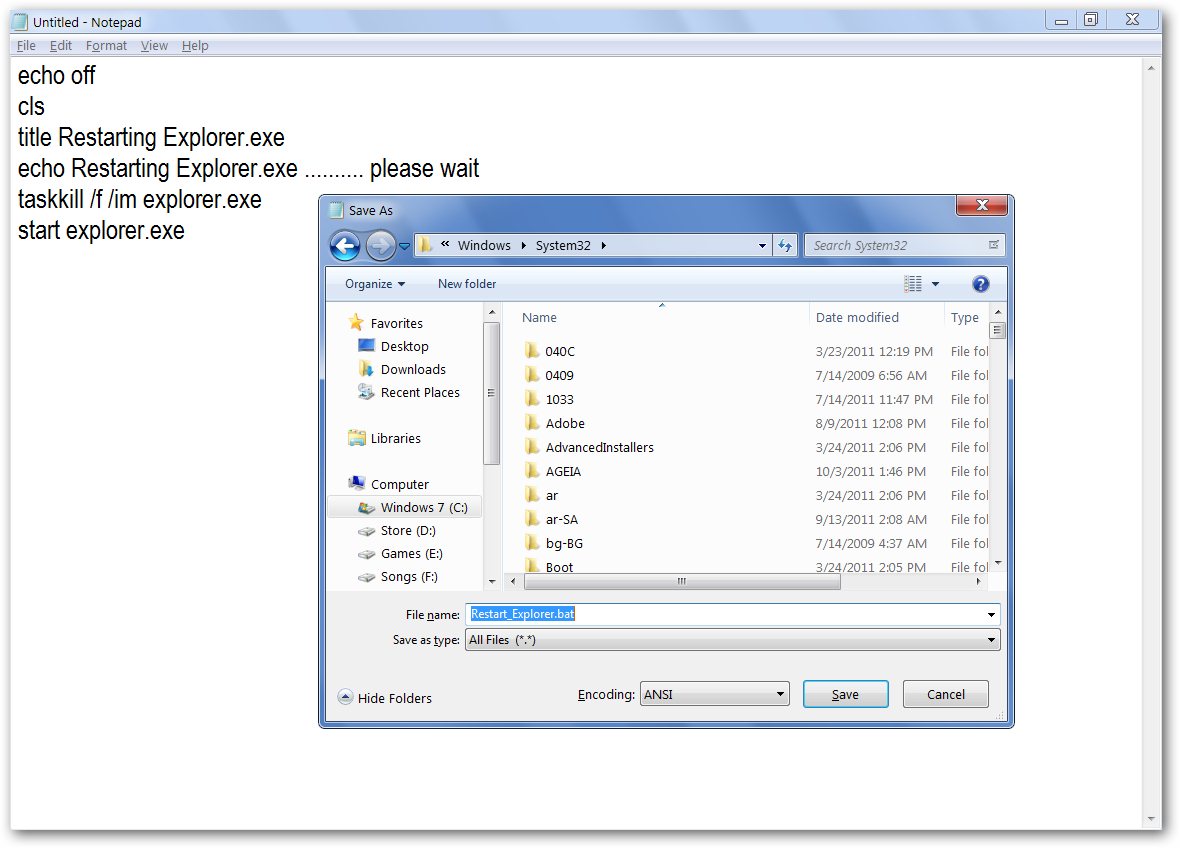Click System32 in the address breadcrumb
This screenshot has width=1180, height=848.
tap(563, 245)
